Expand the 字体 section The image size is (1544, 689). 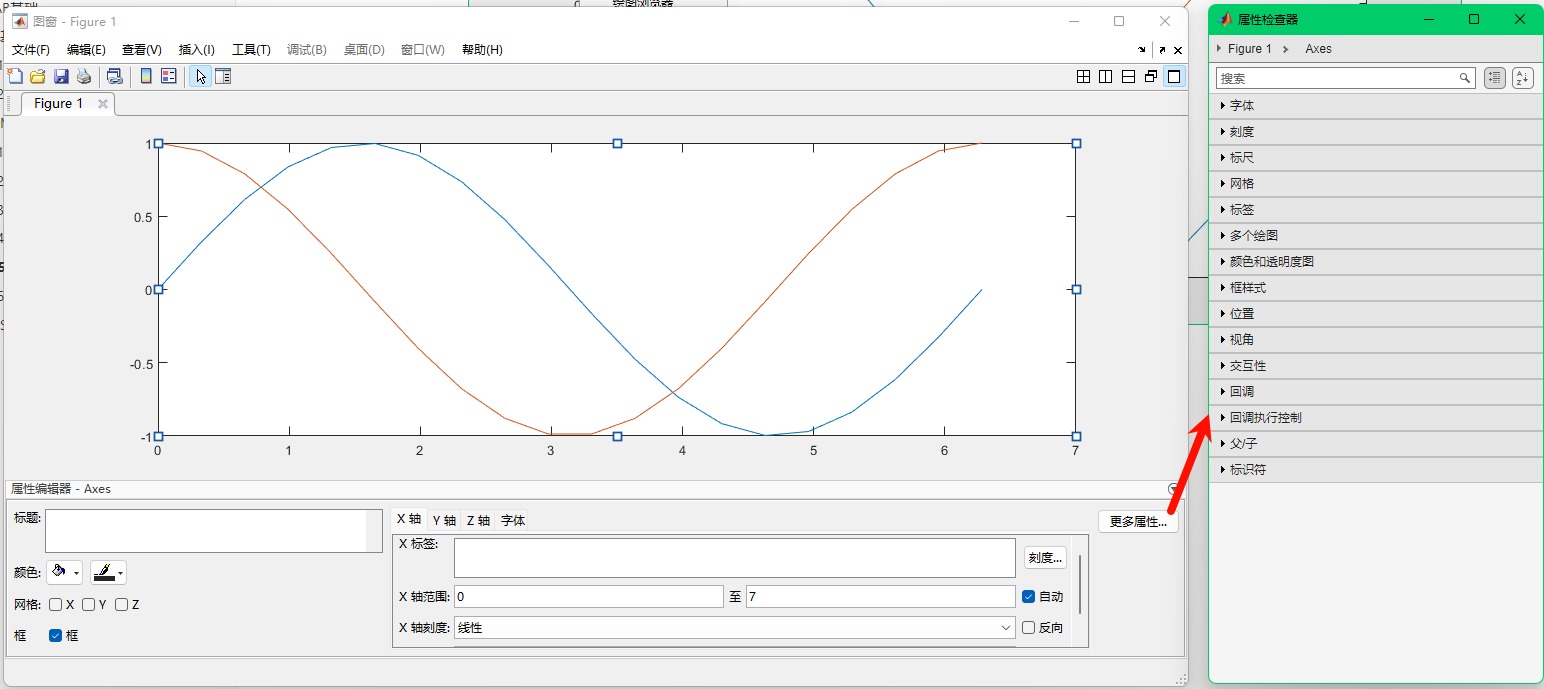coord(1378,106)
